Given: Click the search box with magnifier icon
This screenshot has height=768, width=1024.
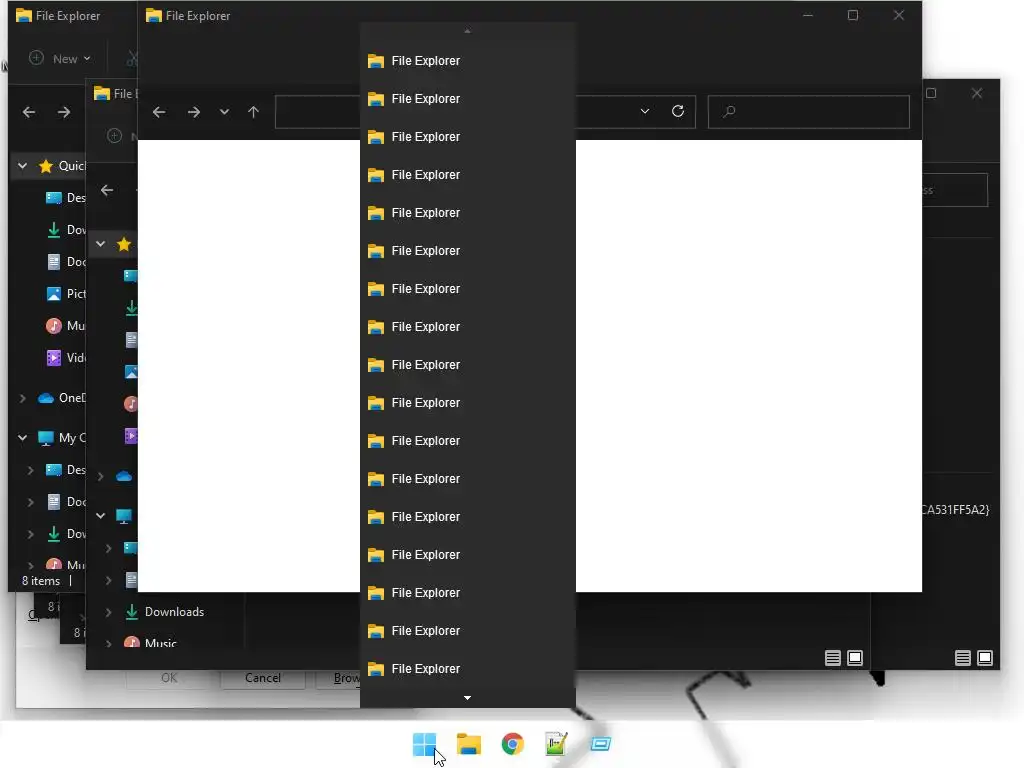Looking at the screenshot, I should [x=808, y=112].
